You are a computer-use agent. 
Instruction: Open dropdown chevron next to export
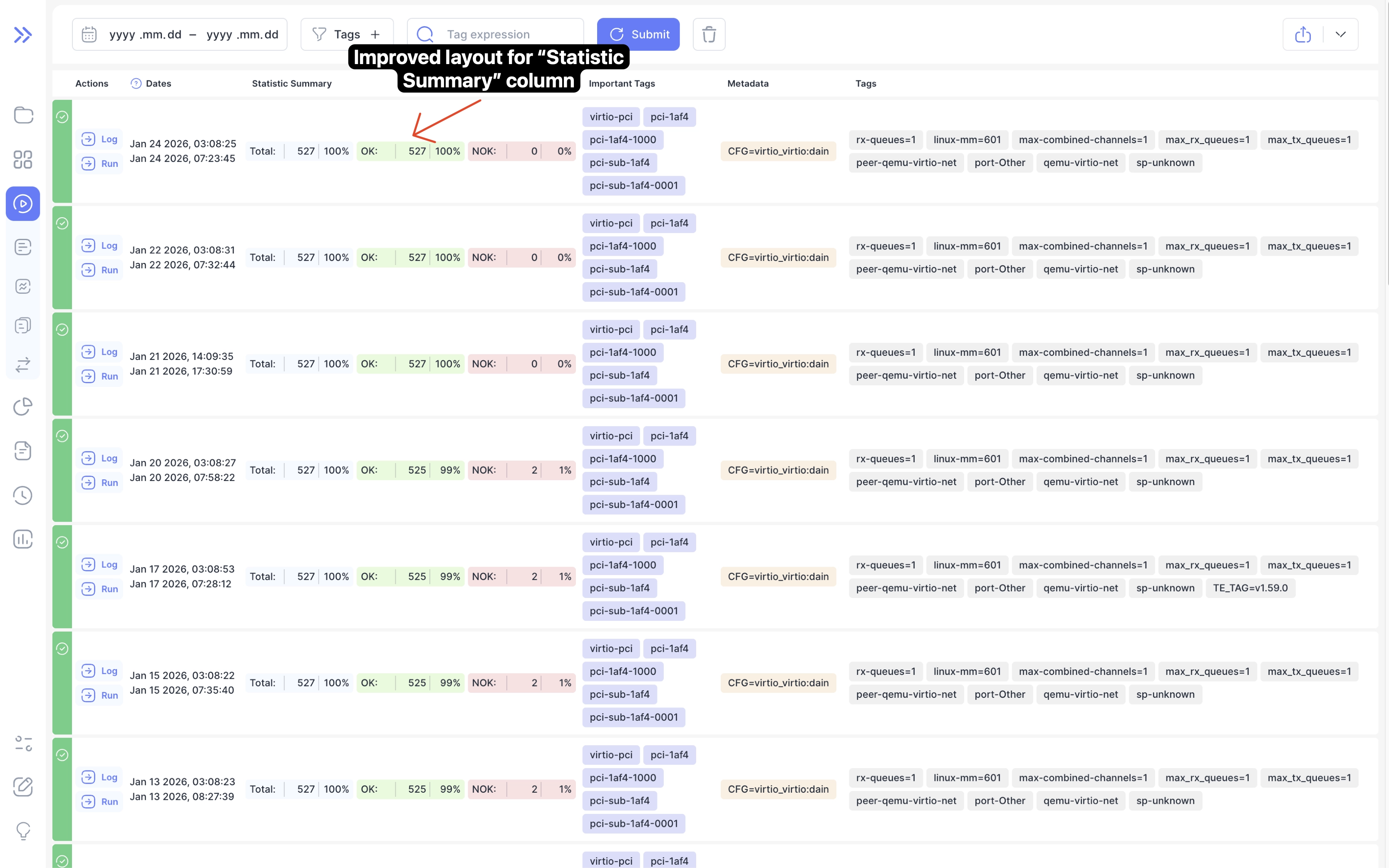point(1341,35)
